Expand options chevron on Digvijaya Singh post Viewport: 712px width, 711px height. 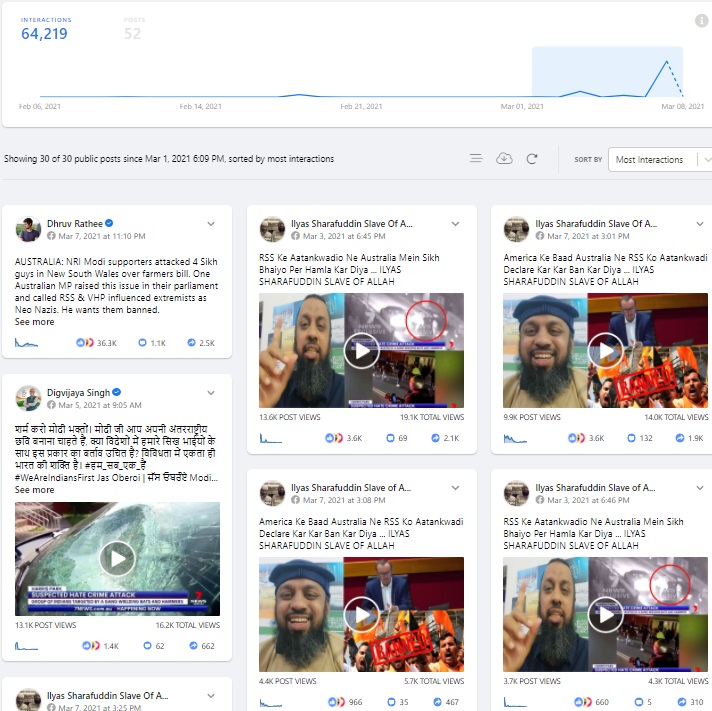(x=211, y=393)
